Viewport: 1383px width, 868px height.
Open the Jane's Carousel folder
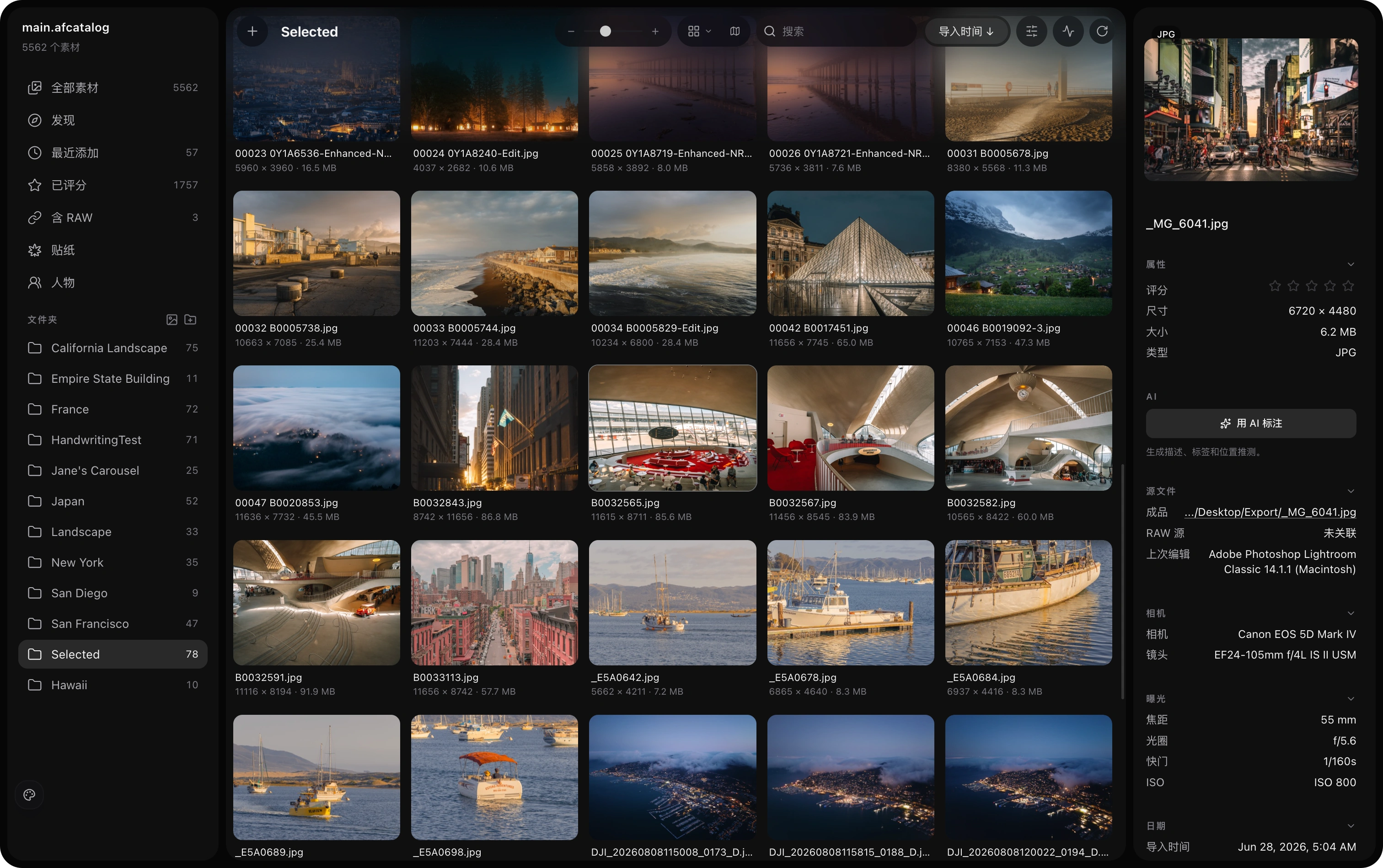[x=113, y=471]
